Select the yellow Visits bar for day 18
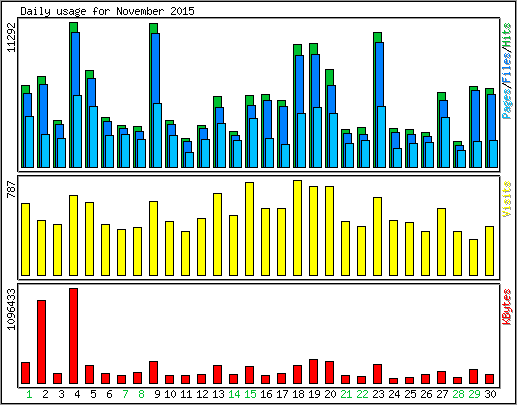The height and width of the screenshot is (405, 517). (297, 228)
